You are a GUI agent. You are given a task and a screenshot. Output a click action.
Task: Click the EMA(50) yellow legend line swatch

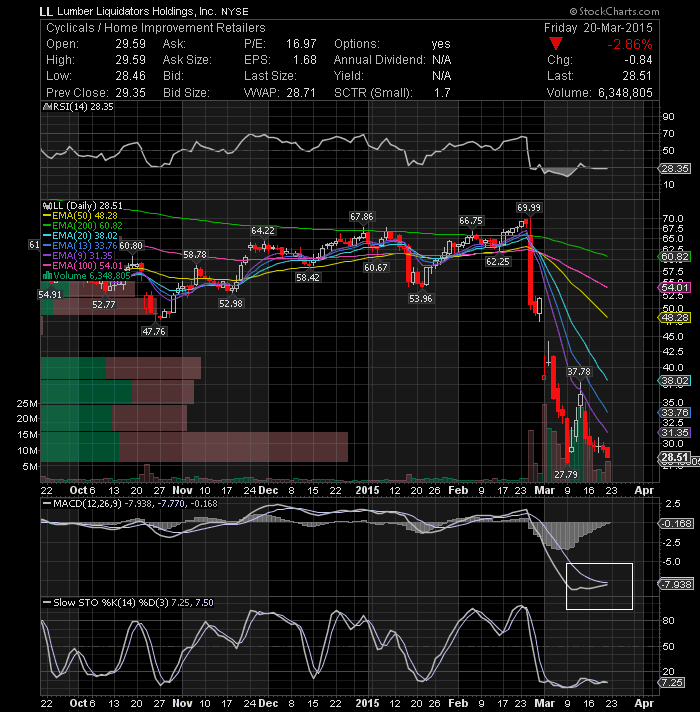click(x=47, y=216)
